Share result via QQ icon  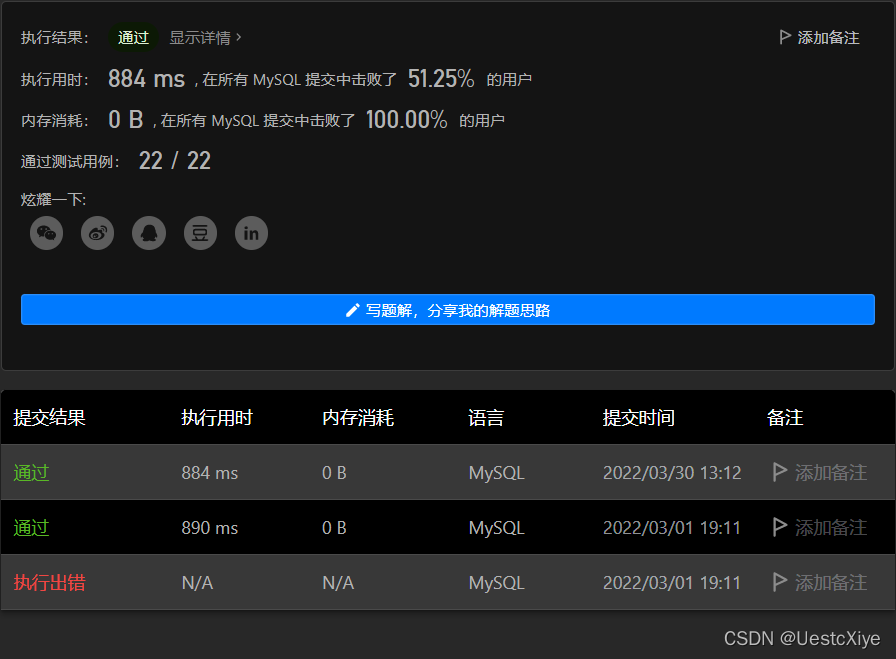coord(148,233)
